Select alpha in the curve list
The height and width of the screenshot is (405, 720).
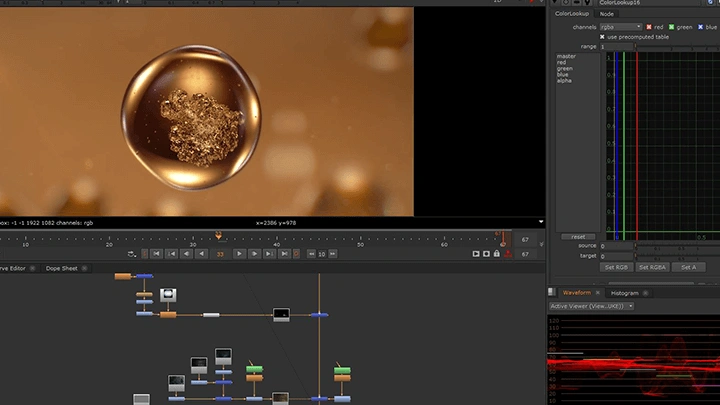(564, 81)
